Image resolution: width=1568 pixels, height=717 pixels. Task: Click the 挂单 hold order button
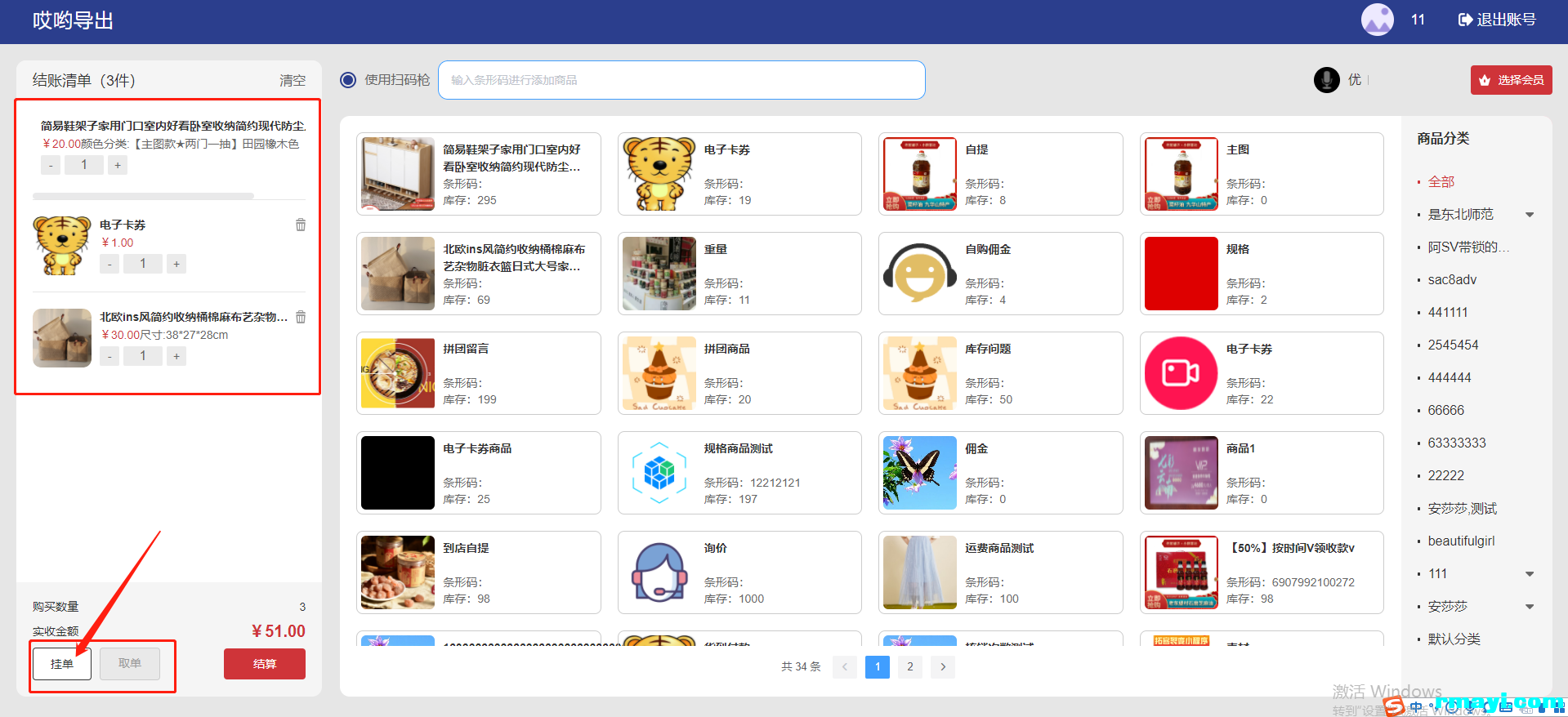coord(62,664)
